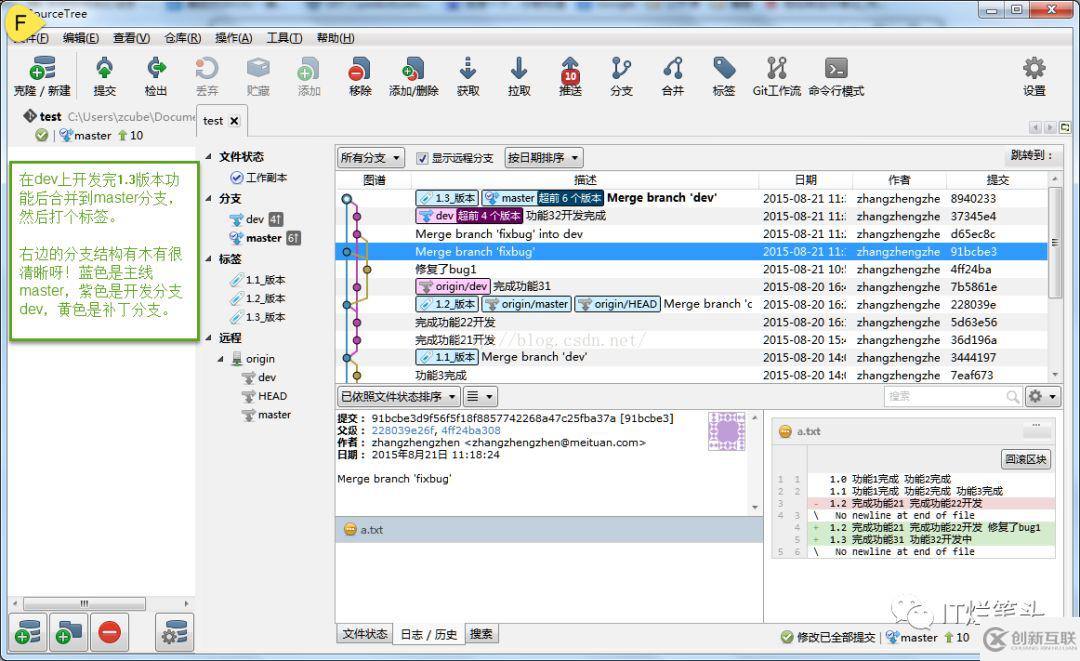
Task: Open the All branches (所有分支) dropdown
Action: 371,158
